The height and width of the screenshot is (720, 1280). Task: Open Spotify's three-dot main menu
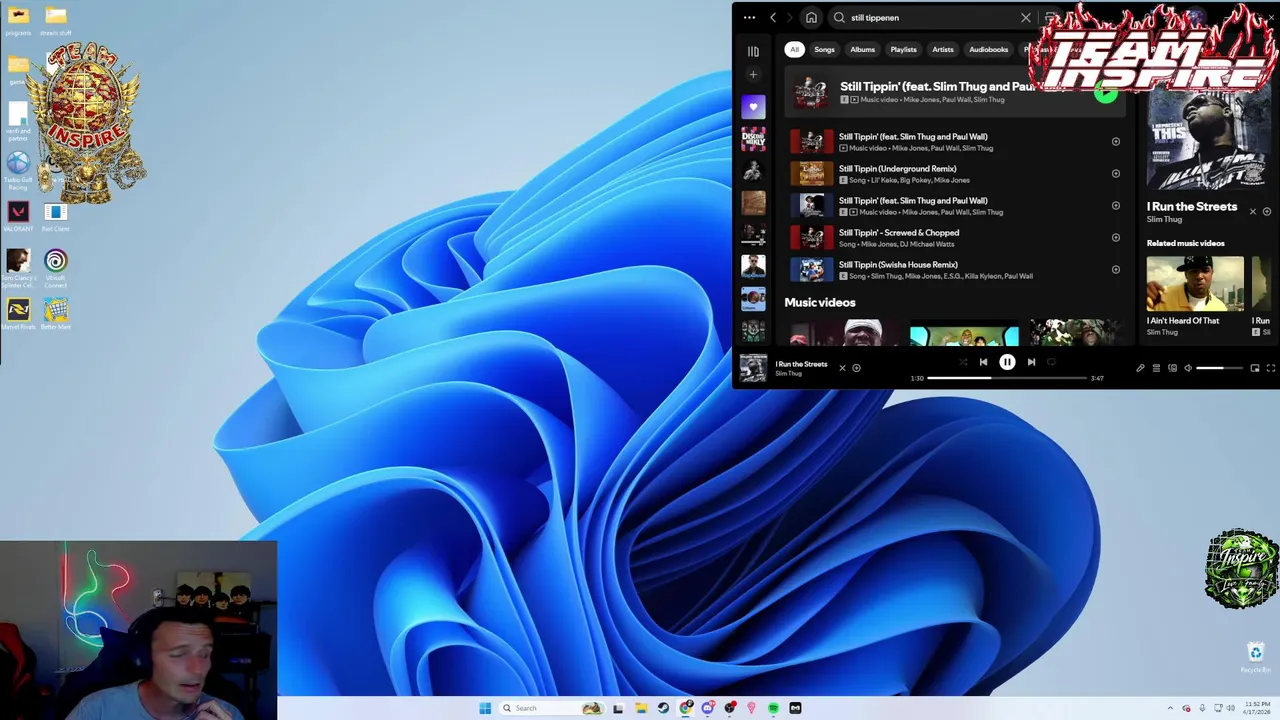tap(749, 17)
